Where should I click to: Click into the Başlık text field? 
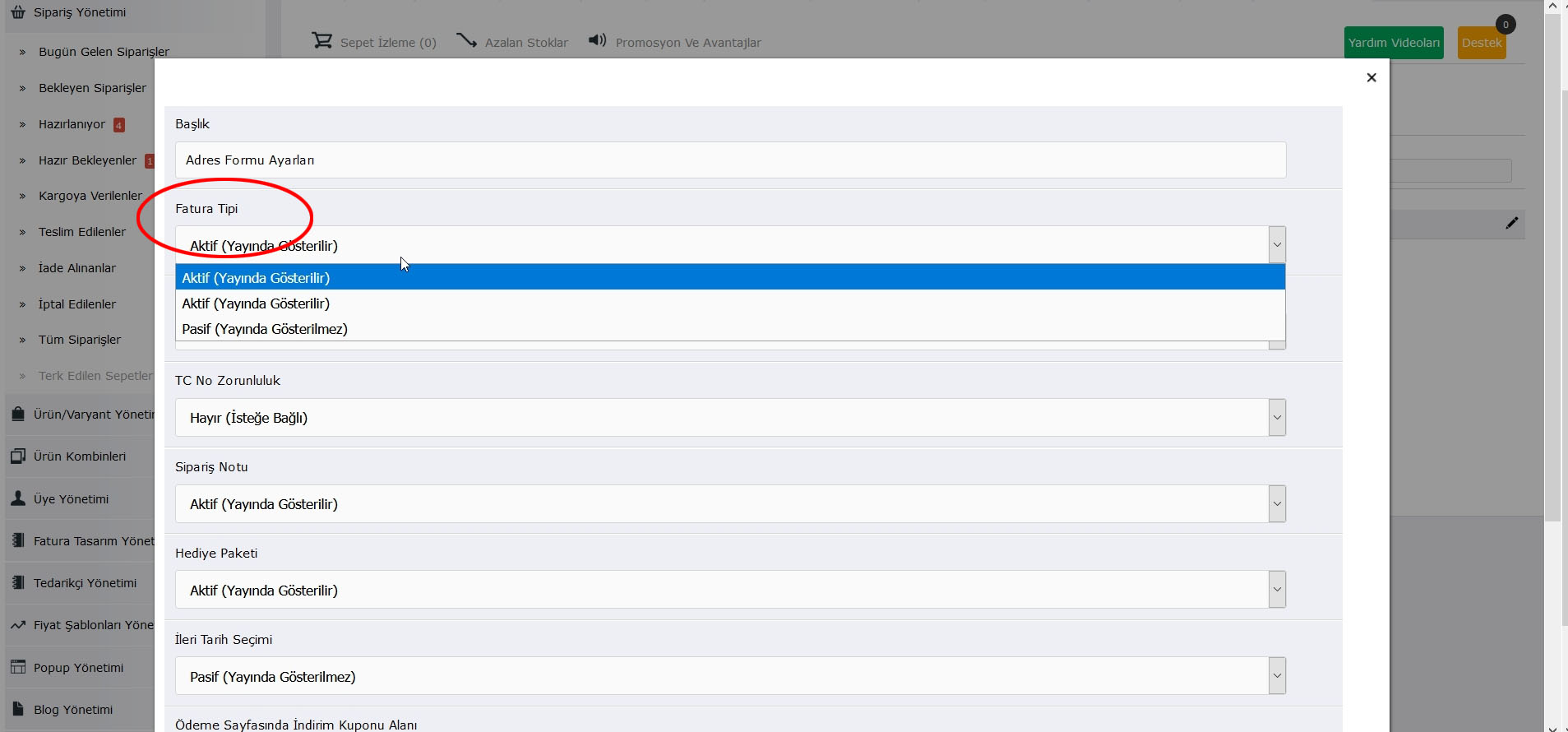pos(729,160)
